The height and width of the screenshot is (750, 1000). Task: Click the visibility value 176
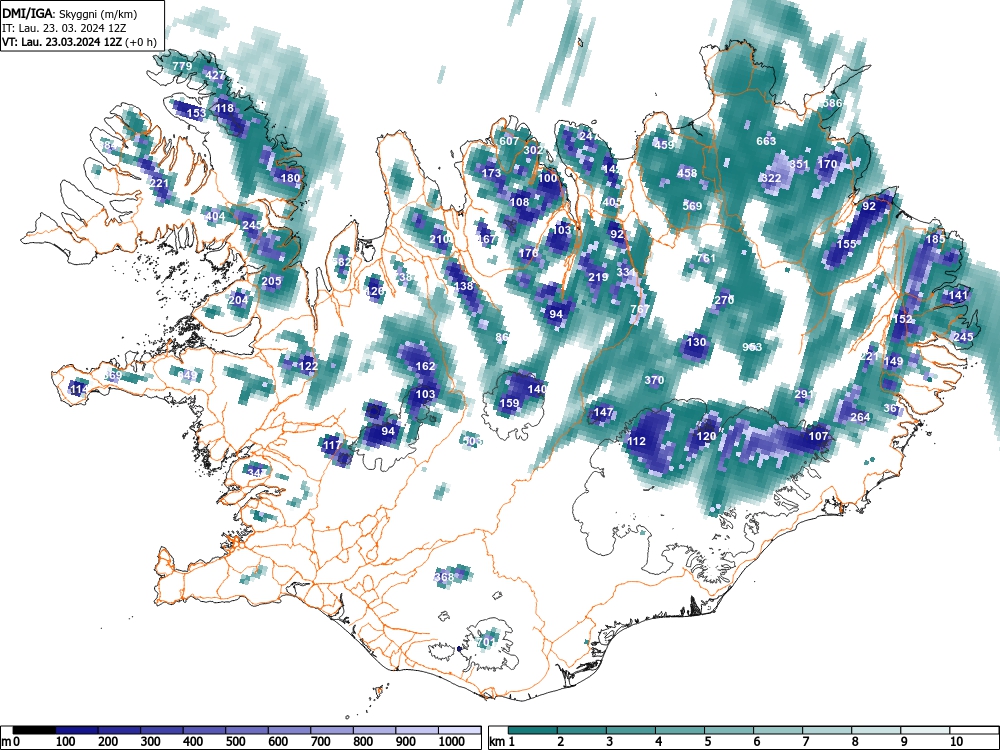pyautogui.click(x=528, y=253)
